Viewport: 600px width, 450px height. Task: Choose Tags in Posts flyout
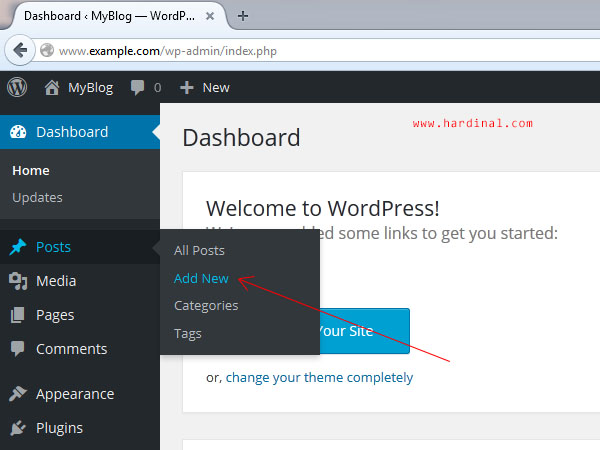click(x=188, y=334)
